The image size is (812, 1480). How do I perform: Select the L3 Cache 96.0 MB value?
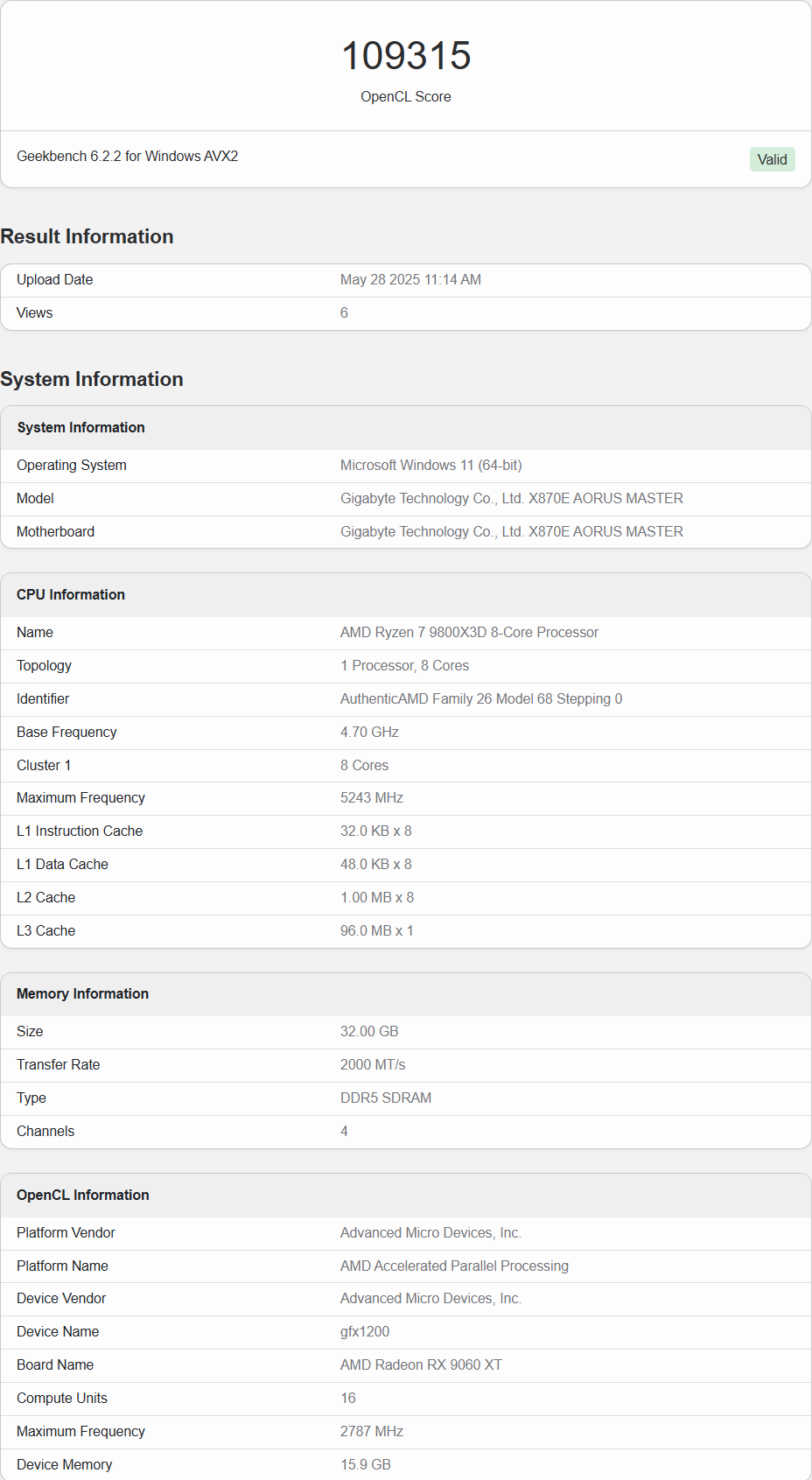coord(376,930)
